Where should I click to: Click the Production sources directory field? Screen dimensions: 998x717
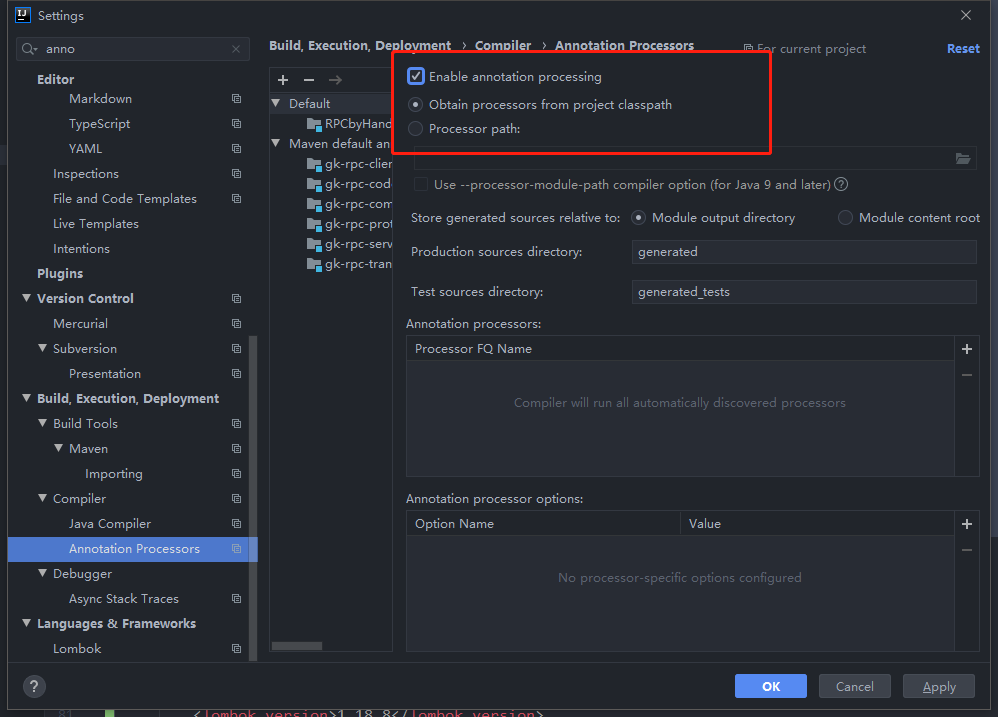click(x=804, y=252)
